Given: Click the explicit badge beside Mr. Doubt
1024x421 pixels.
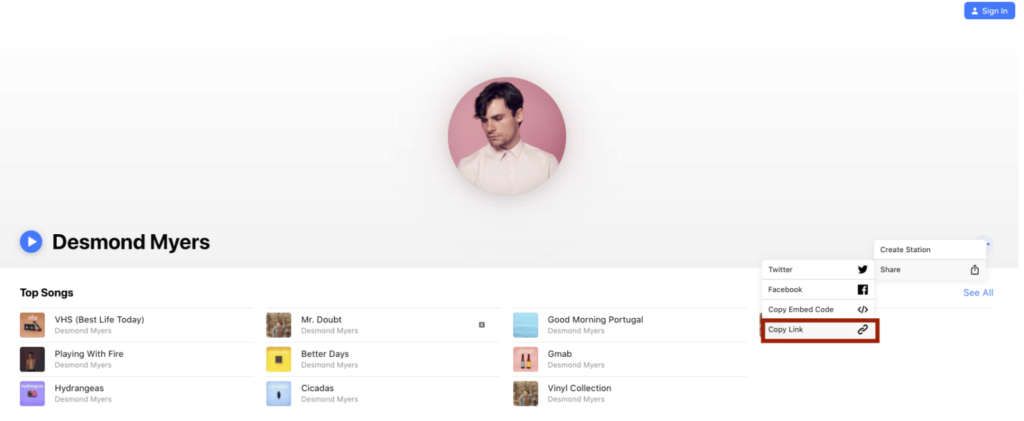Looking at the screenshot, I should coord(481,324).
